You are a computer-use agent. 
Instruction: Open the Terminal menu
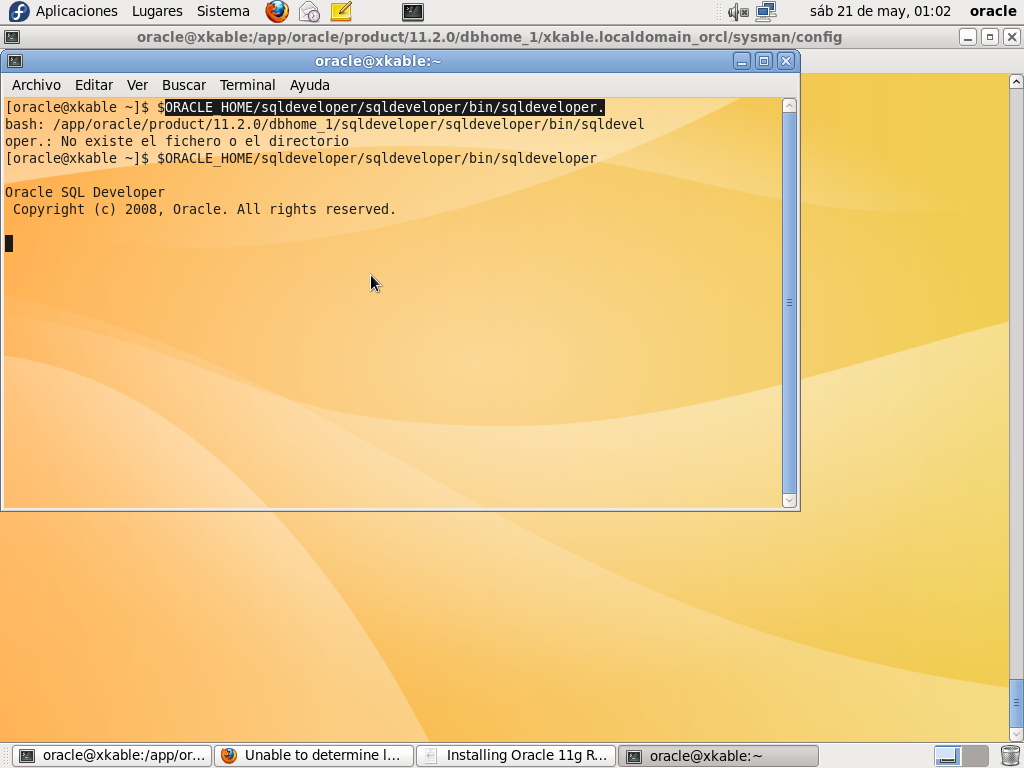(x=247, y=85)
